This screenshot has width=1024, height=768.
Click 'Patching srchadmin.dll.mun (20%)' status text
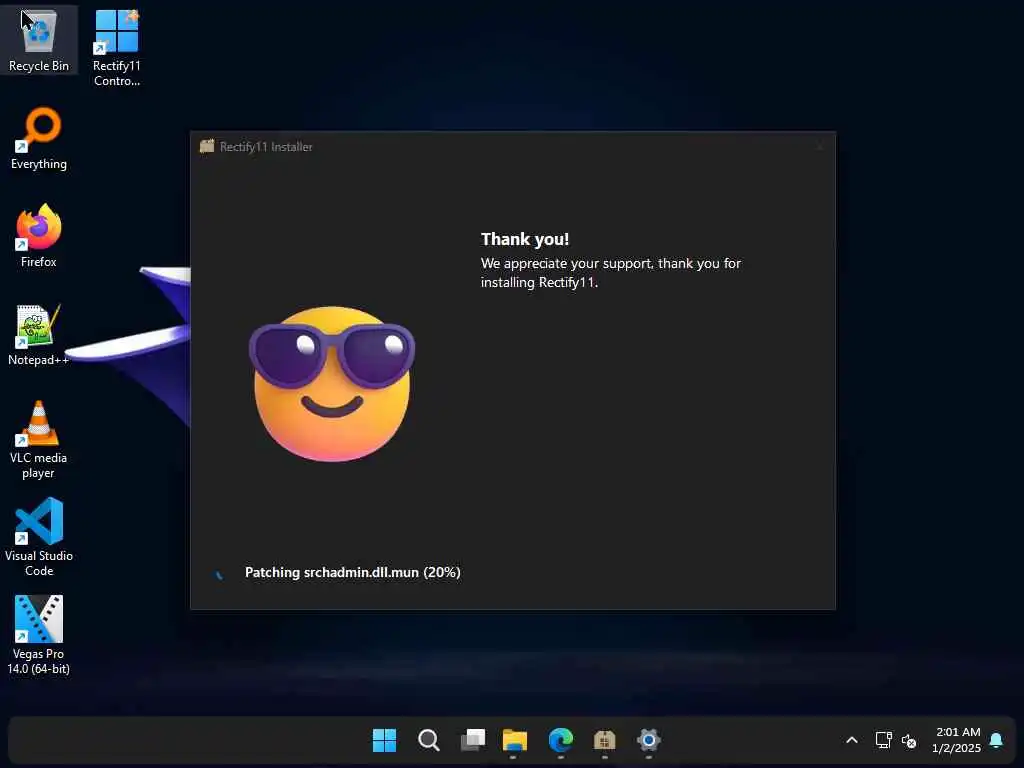(353, 572)
